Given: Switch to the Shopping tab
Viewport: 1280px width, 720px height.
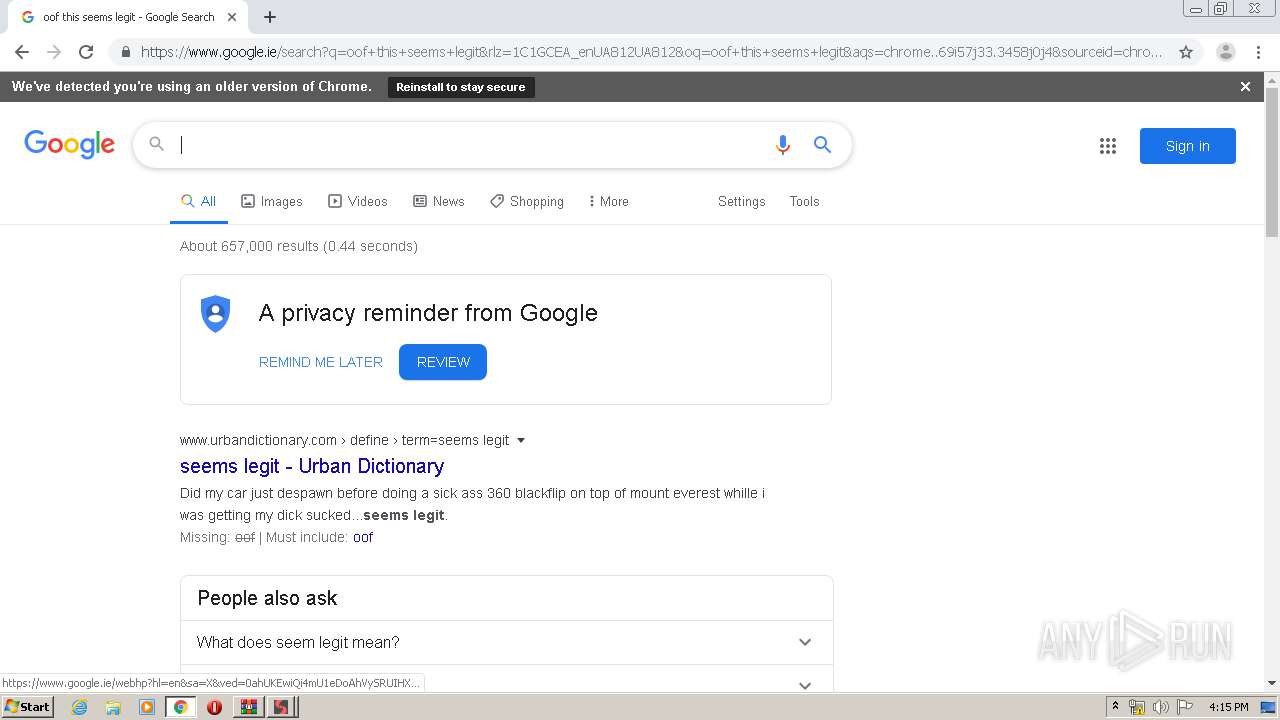Looking at the screenshot, I should (x=527, y=201).
